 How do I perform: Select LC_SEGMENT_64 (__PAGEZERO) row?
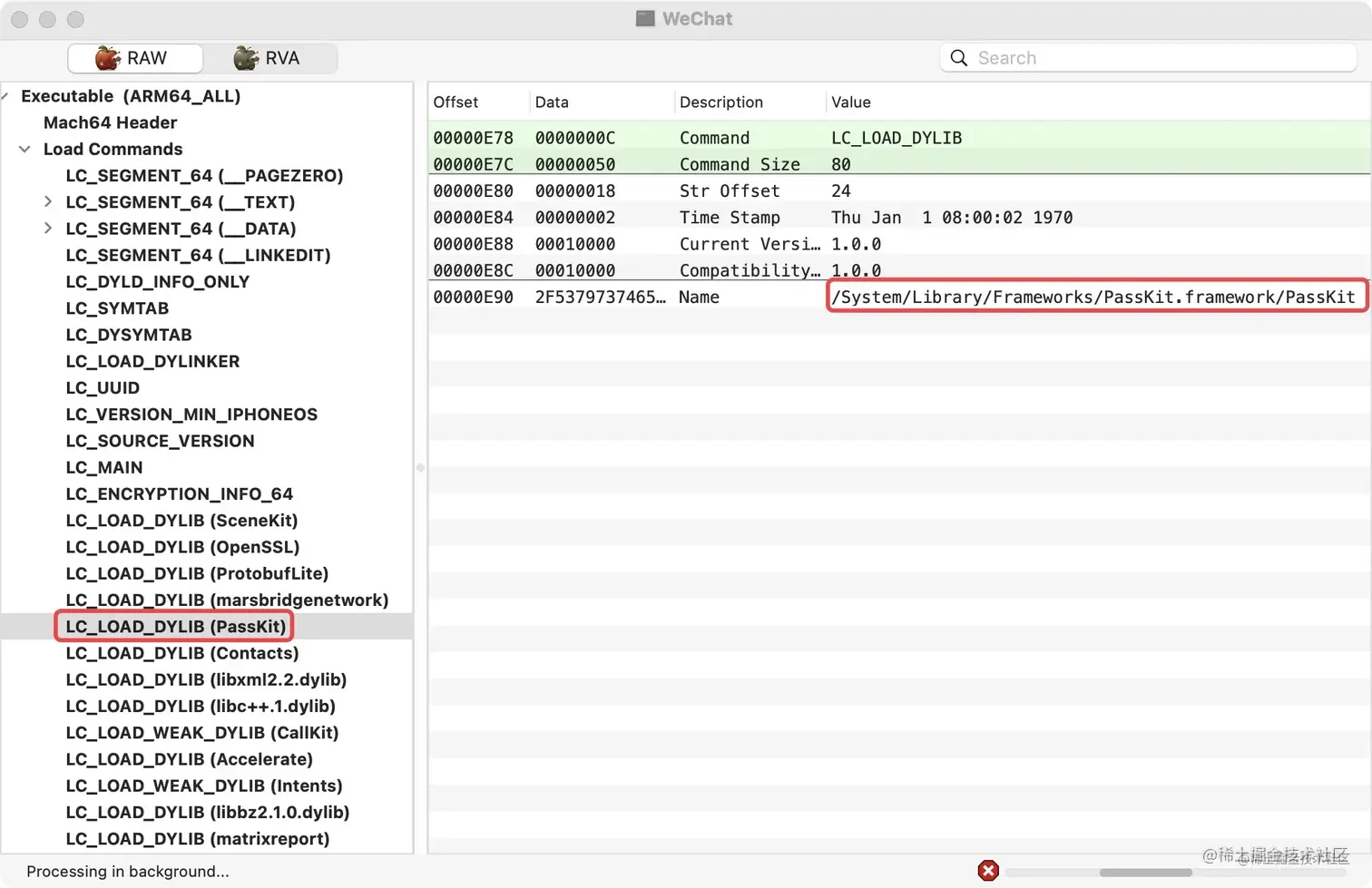click(x=204, y=175)
